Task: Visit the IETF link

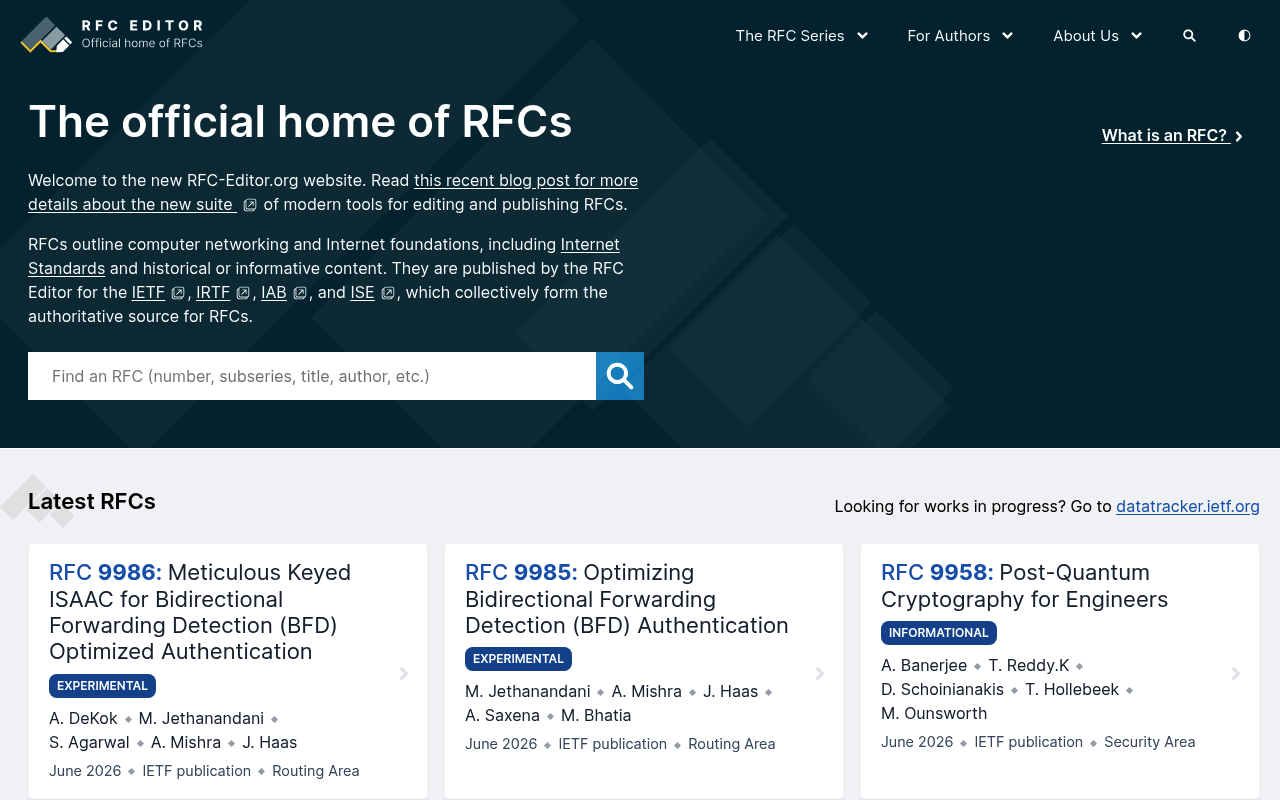Action: coord(148,292)
